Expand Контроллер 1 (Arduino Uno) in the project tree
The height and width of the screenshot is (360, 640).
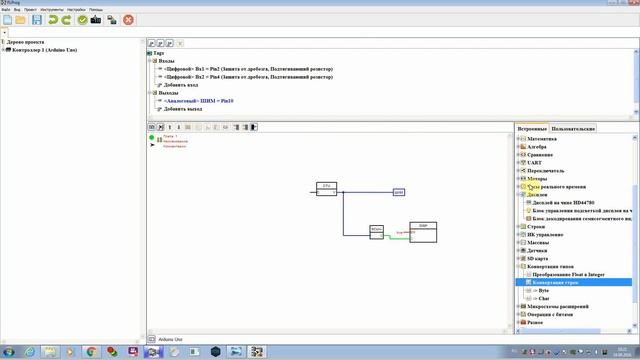tap(3, 50)
